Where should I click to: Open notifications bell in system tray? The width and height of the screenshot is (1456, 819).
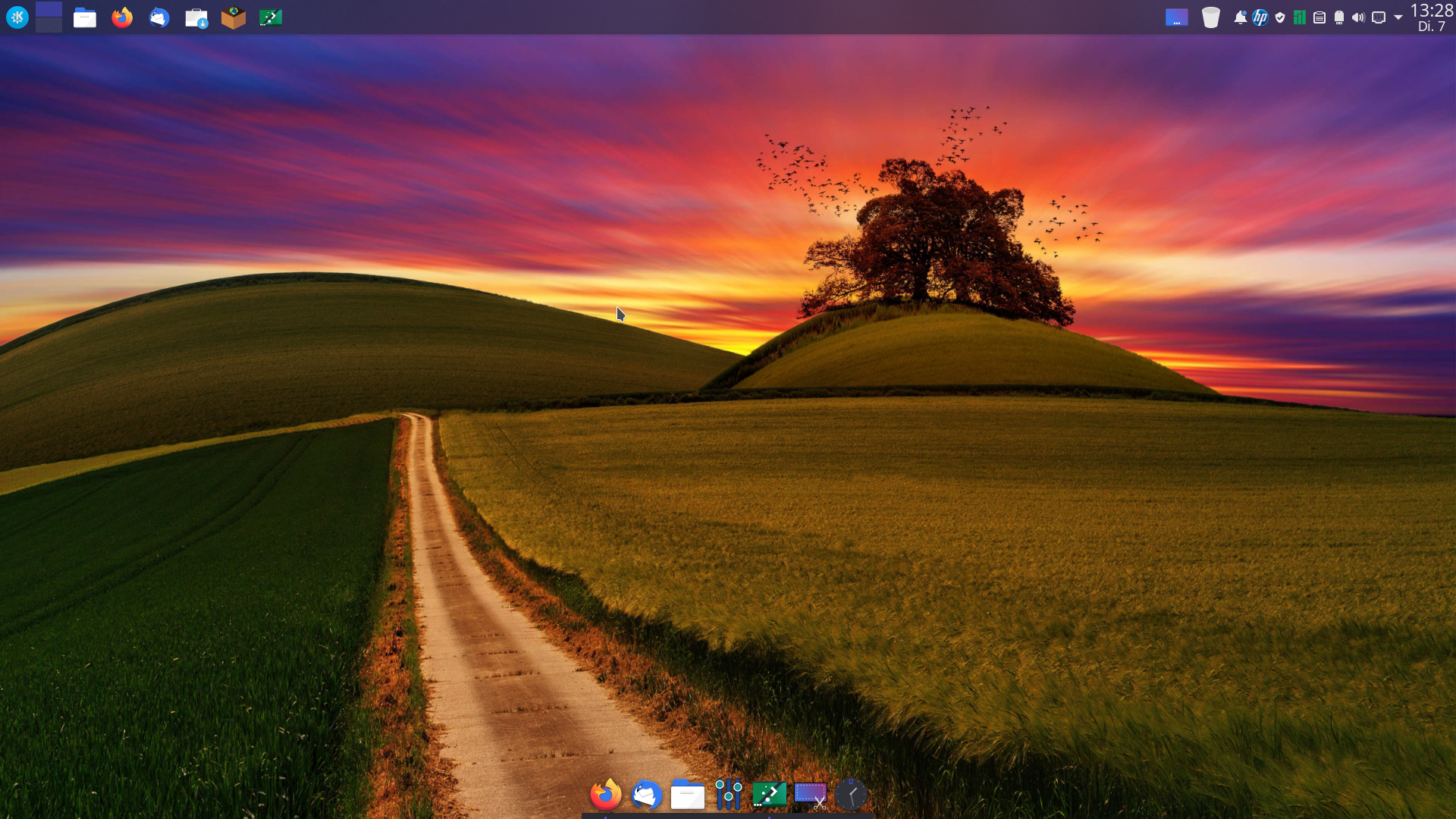tap(1240, 17)
